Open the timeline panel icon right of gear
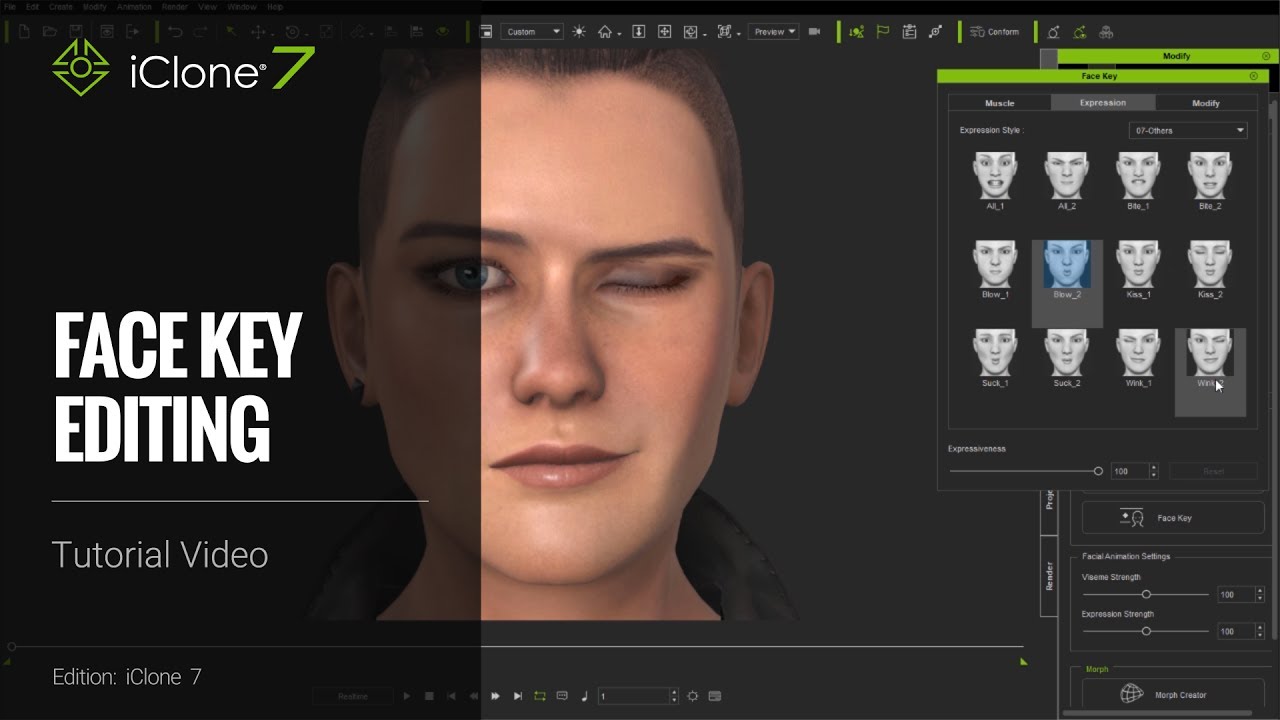1280x720 pixels. click(714, 696)
